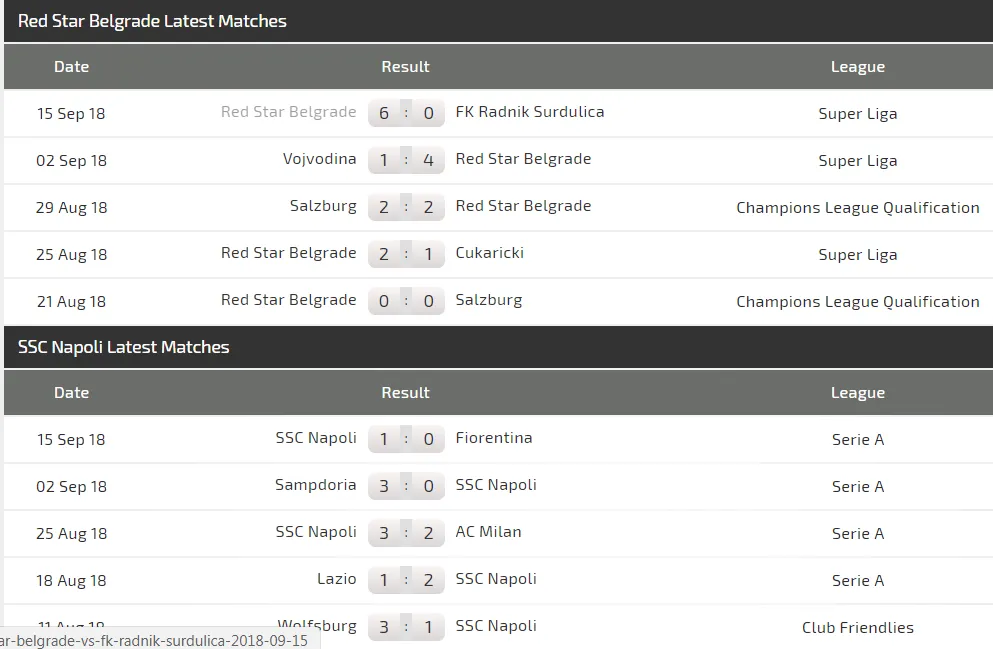Click Salzburg in the 21 Aug 18 match

point(488,300)
